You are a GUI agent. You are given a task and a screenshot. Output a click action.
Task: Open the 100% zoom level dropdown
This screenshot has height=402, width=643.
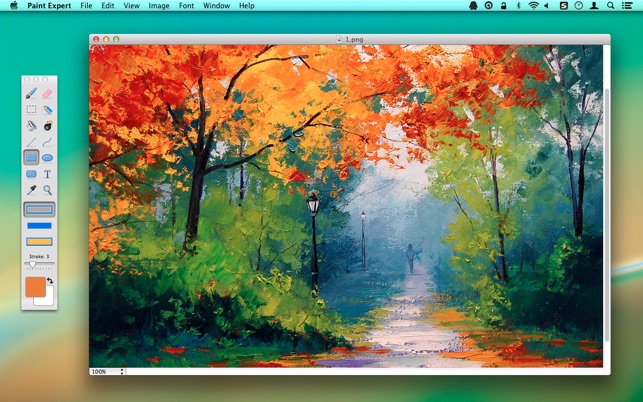(107, 371)
